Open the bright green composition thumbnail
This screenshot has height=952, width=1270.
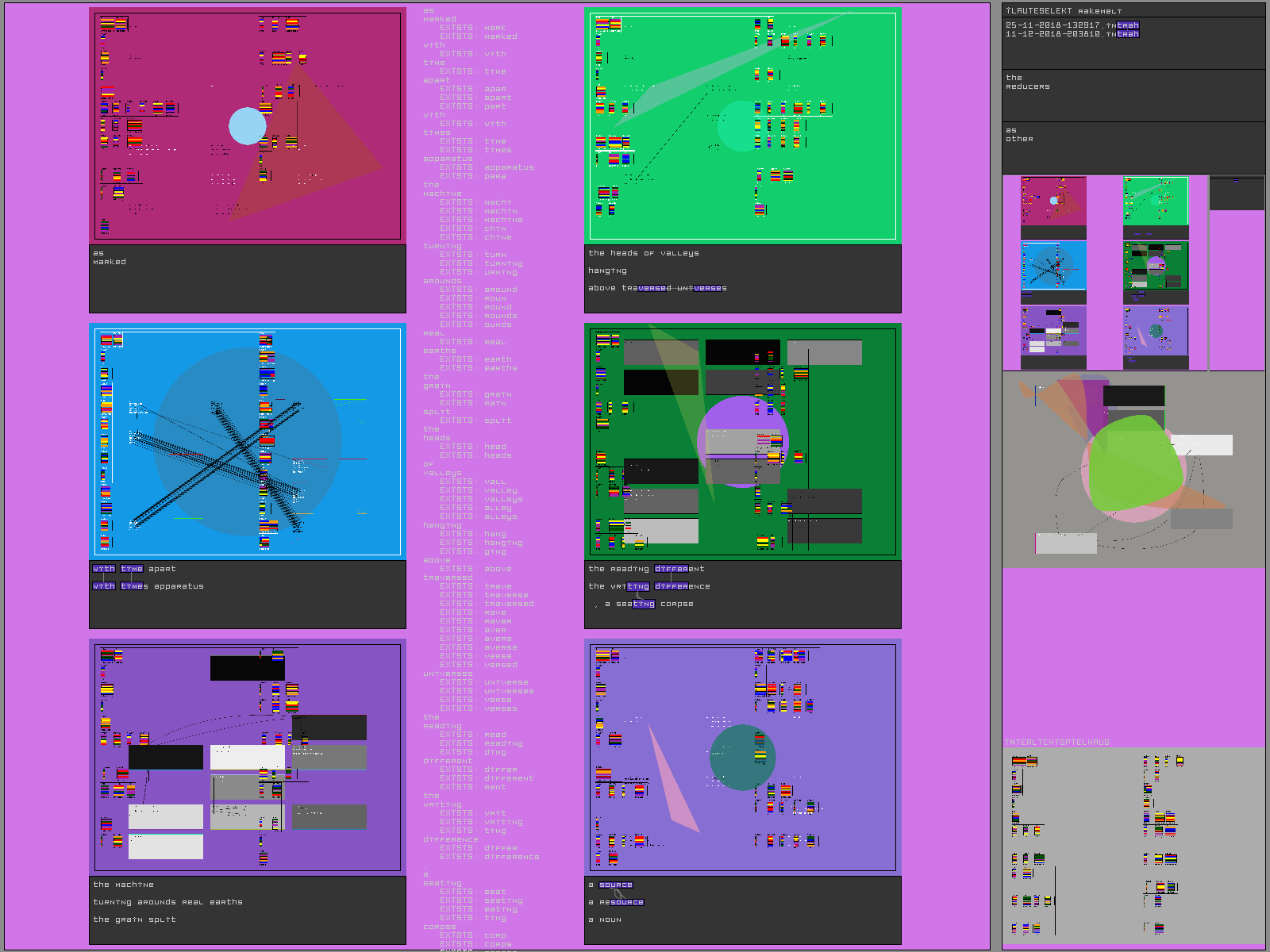click(1156, 207)
